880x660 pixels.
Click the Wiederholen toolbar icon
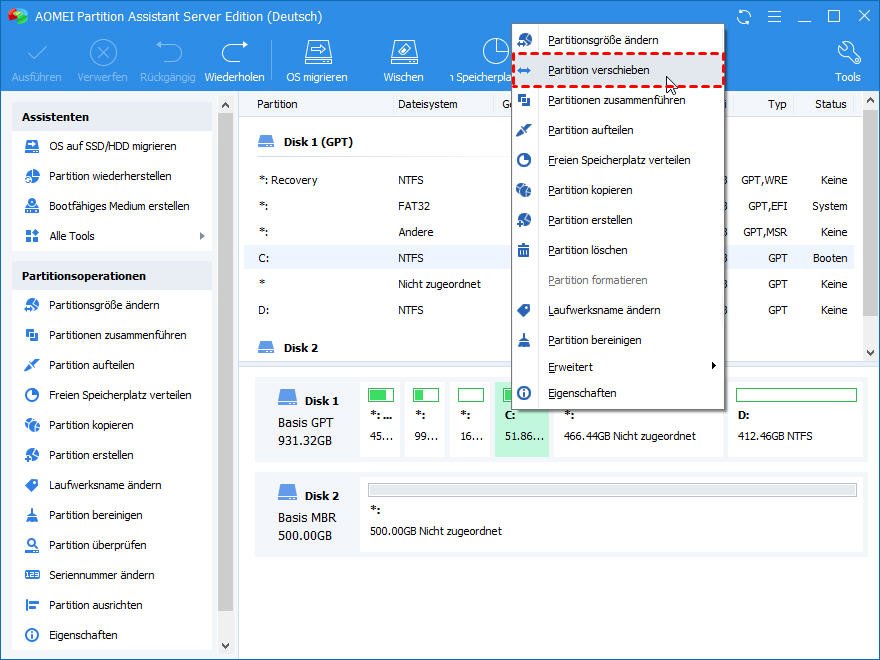click(x=235, y=53)
